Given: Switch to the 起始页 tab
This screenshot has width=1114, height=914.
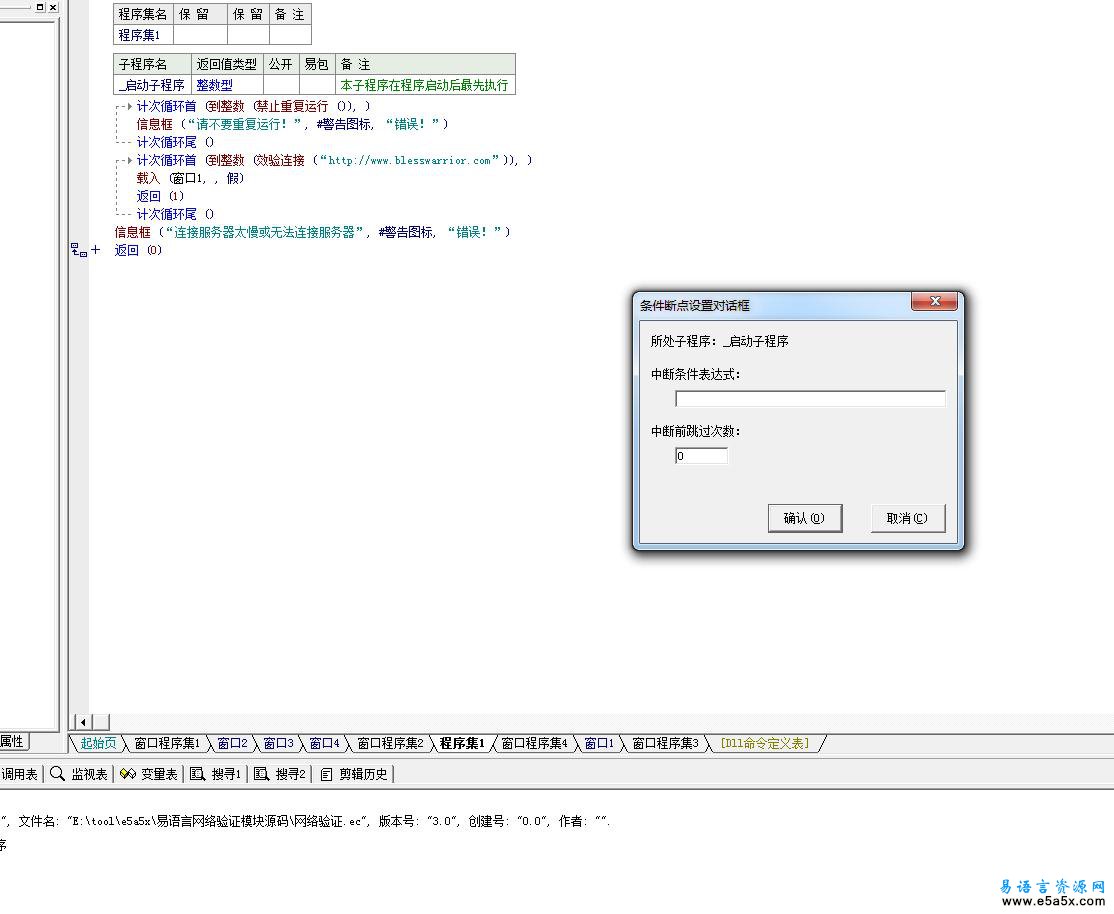Looking at the screenshot, I should tap(98, 743).
